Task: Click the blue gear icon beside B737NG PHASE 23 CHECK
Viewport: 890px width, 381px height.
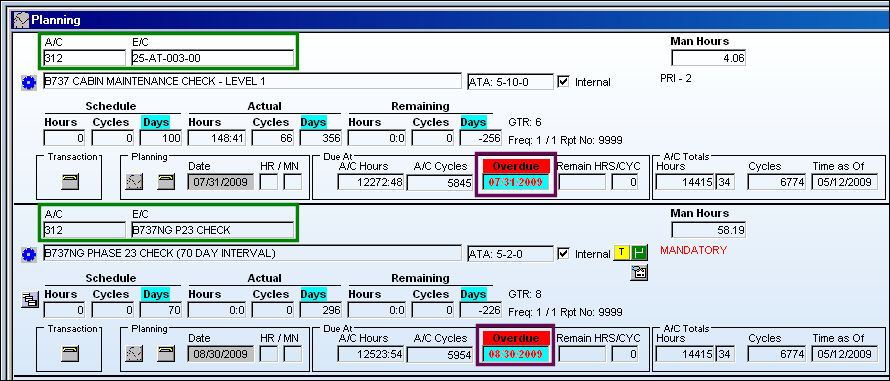Action: (28, 254)
